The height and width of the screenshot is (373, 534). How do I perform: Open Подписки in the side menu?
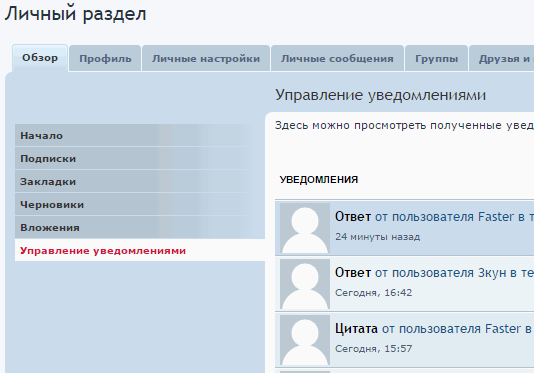pos(140,158)
